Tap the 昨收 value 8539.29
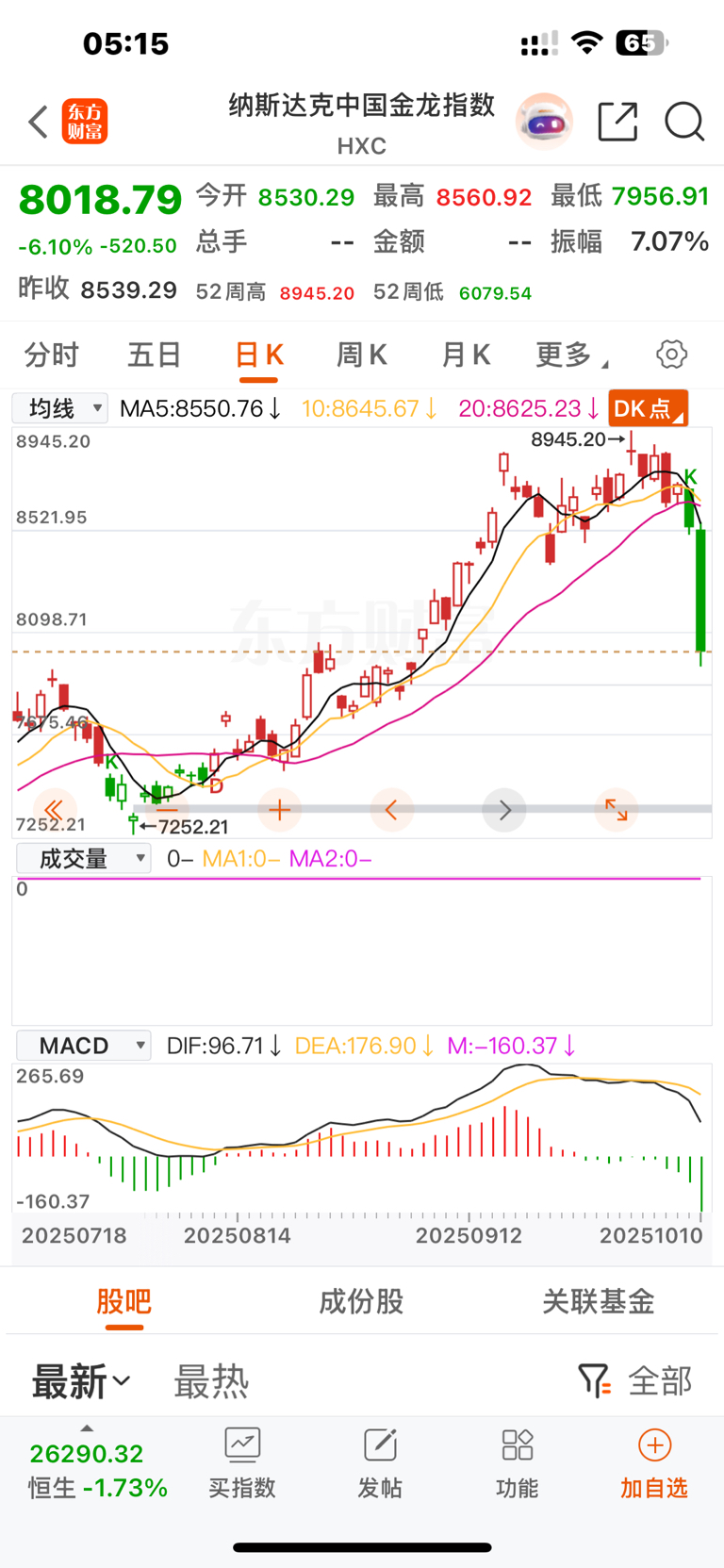This screenshot has height=1568, width=724. point(129,289)
